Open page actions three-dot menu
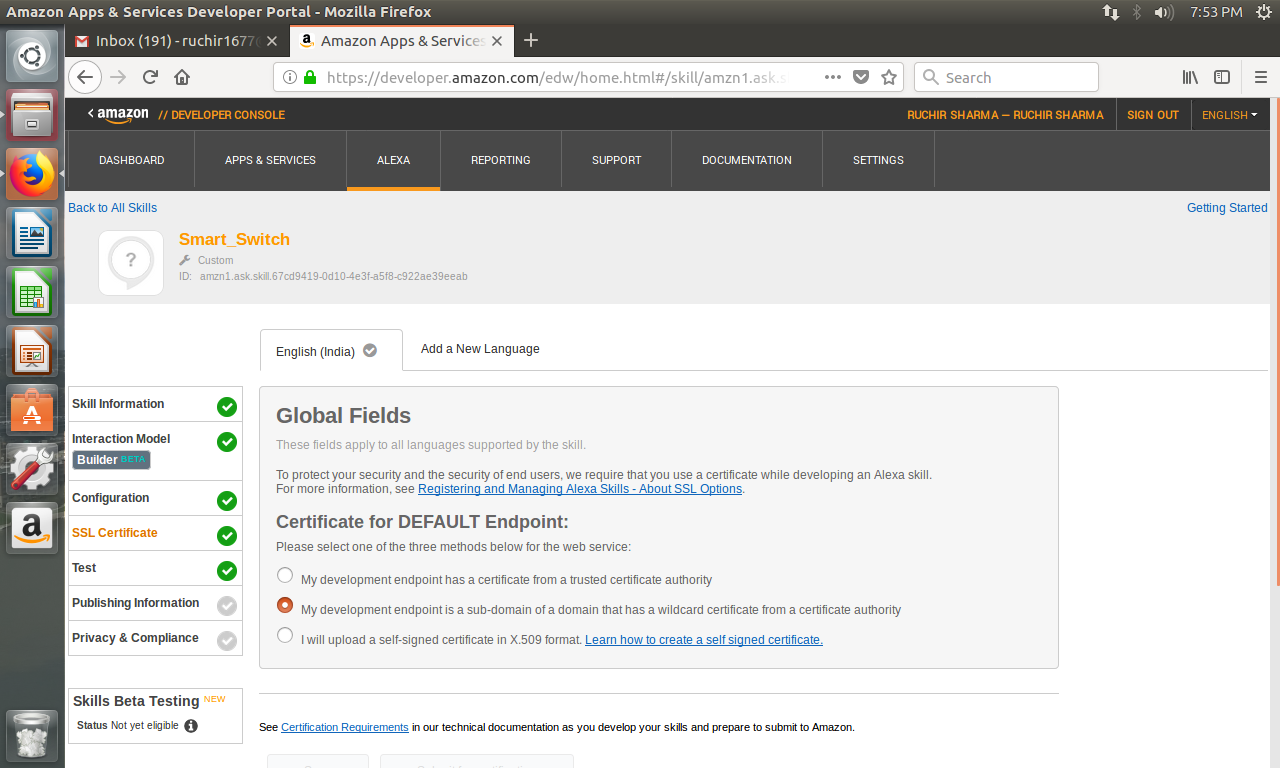Image resolution: width=1280 pixels, height=768 pixels. pyautogui.click(x=833, y=77)
